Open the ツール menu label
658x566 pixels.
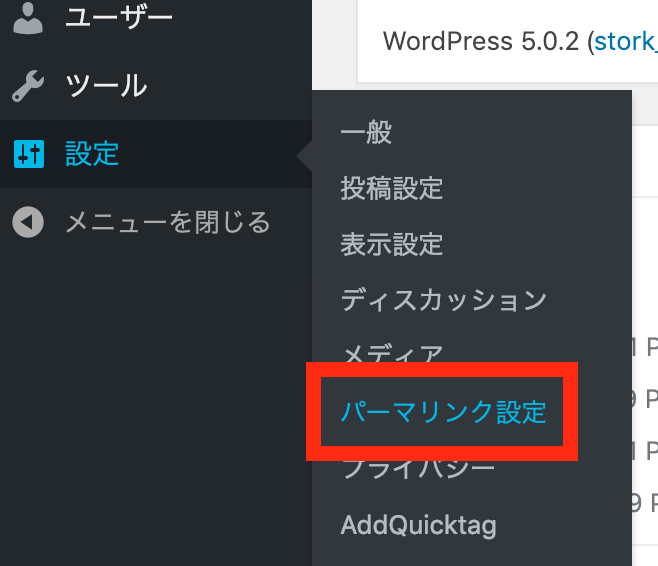coord(106,86)
